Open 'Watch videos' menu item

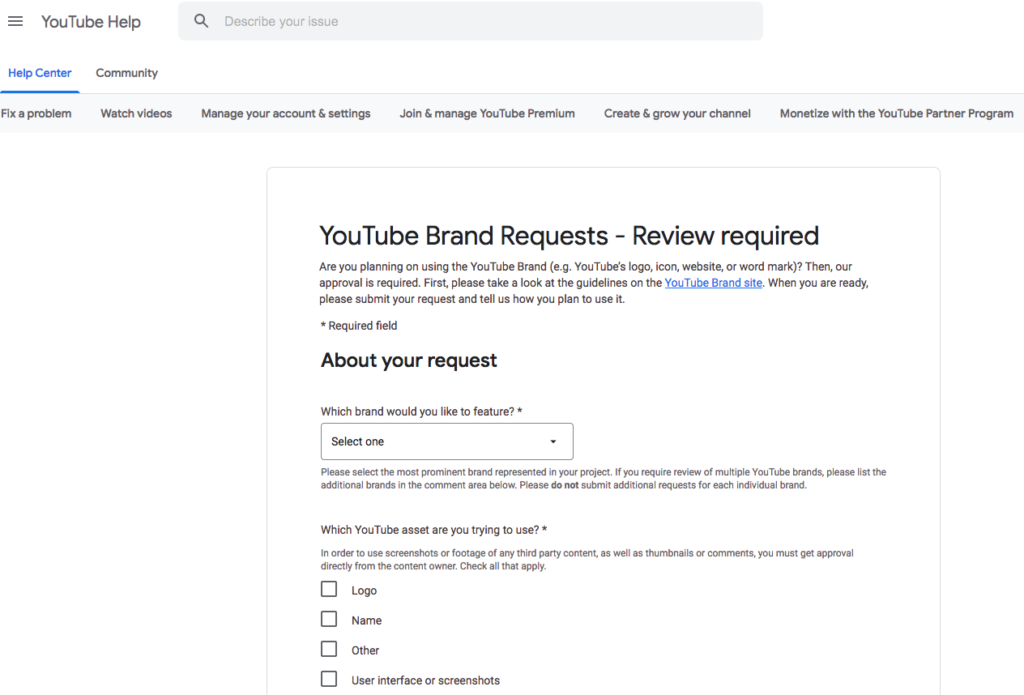(x=136, y=114)
